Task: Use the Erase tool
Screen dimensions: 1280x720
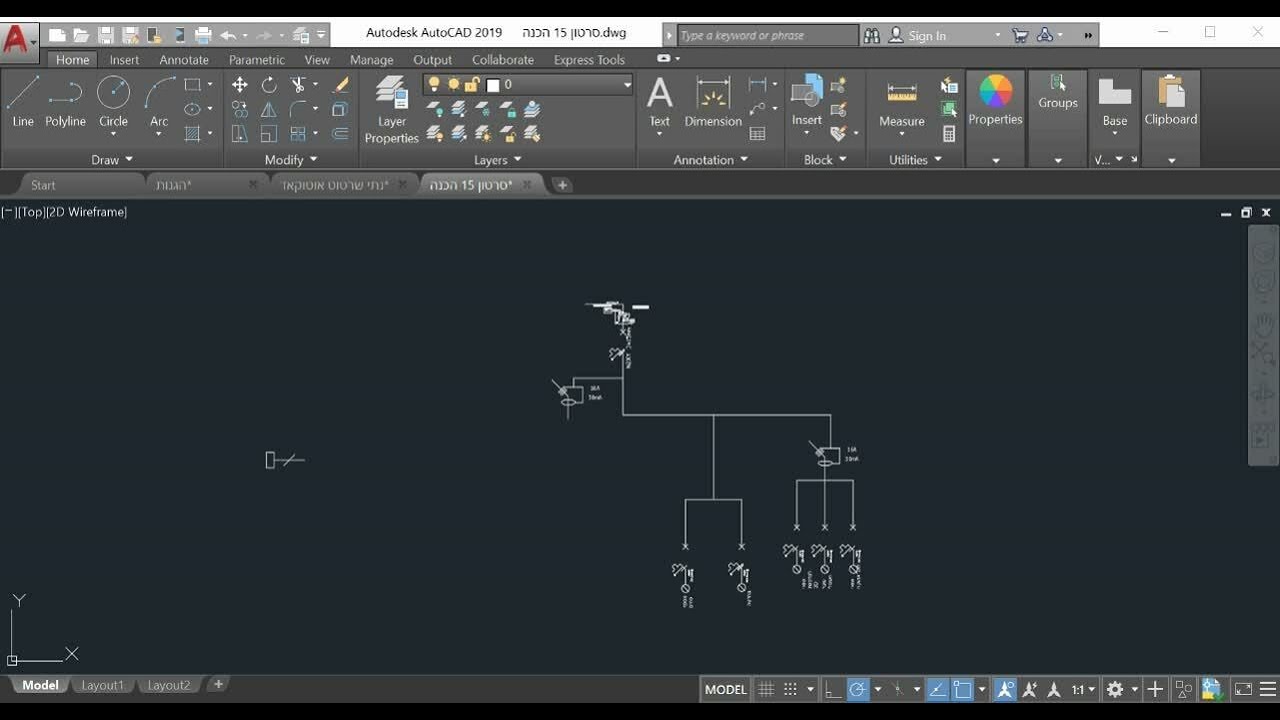Action: [341, 85]
